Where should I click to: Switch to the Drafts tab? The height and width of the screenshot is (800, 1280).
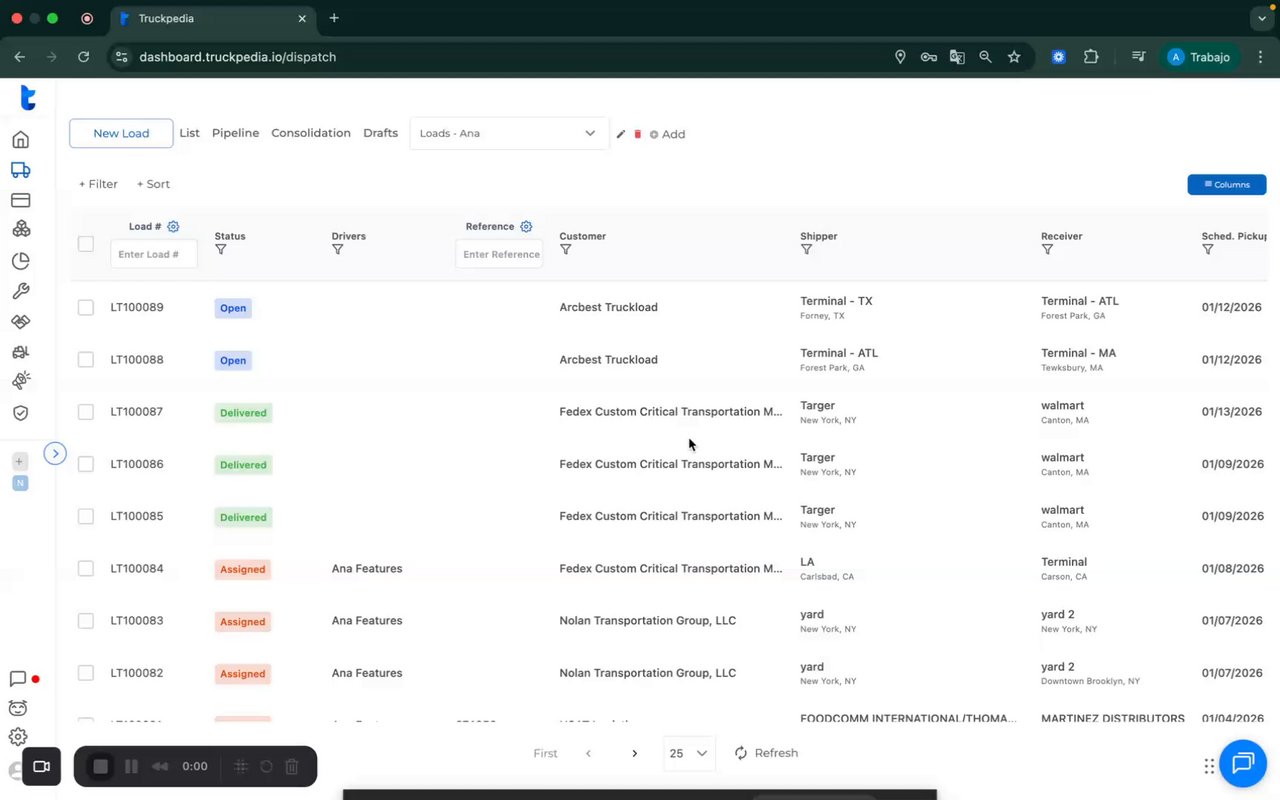click(x=380, y=133)
